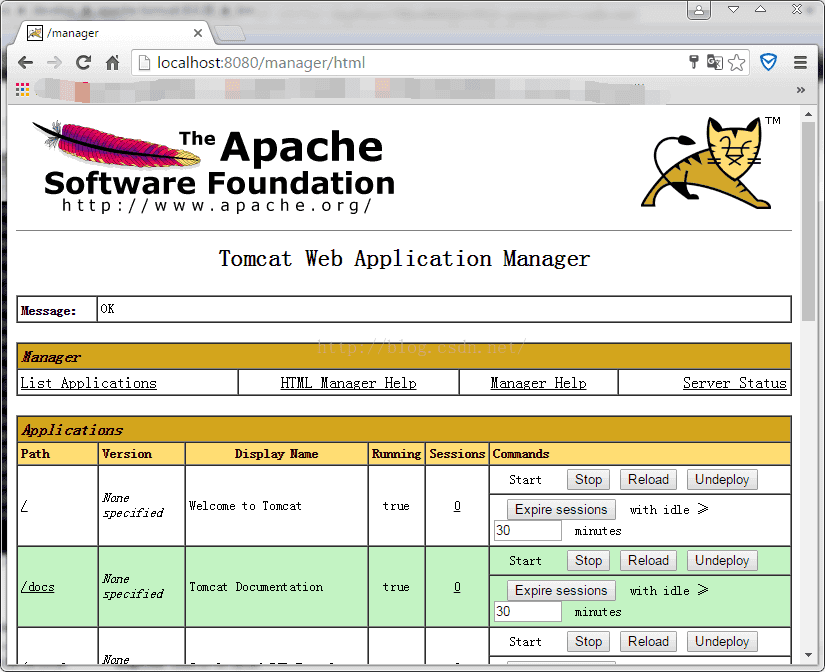Reload the page with the refresh icon
825x672 pixels.
84,63
